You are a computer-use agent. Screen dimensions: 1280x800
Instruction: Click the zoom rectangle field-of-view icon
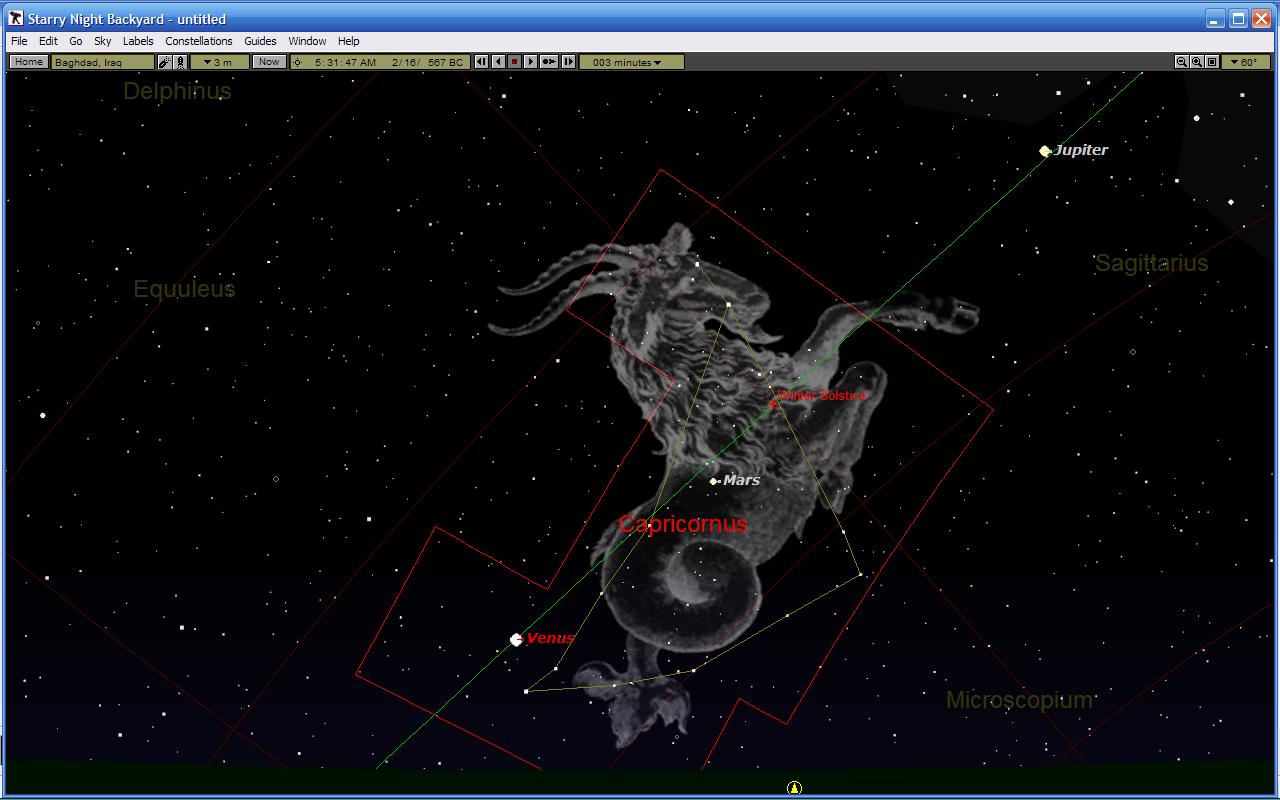pos(1212,62)
